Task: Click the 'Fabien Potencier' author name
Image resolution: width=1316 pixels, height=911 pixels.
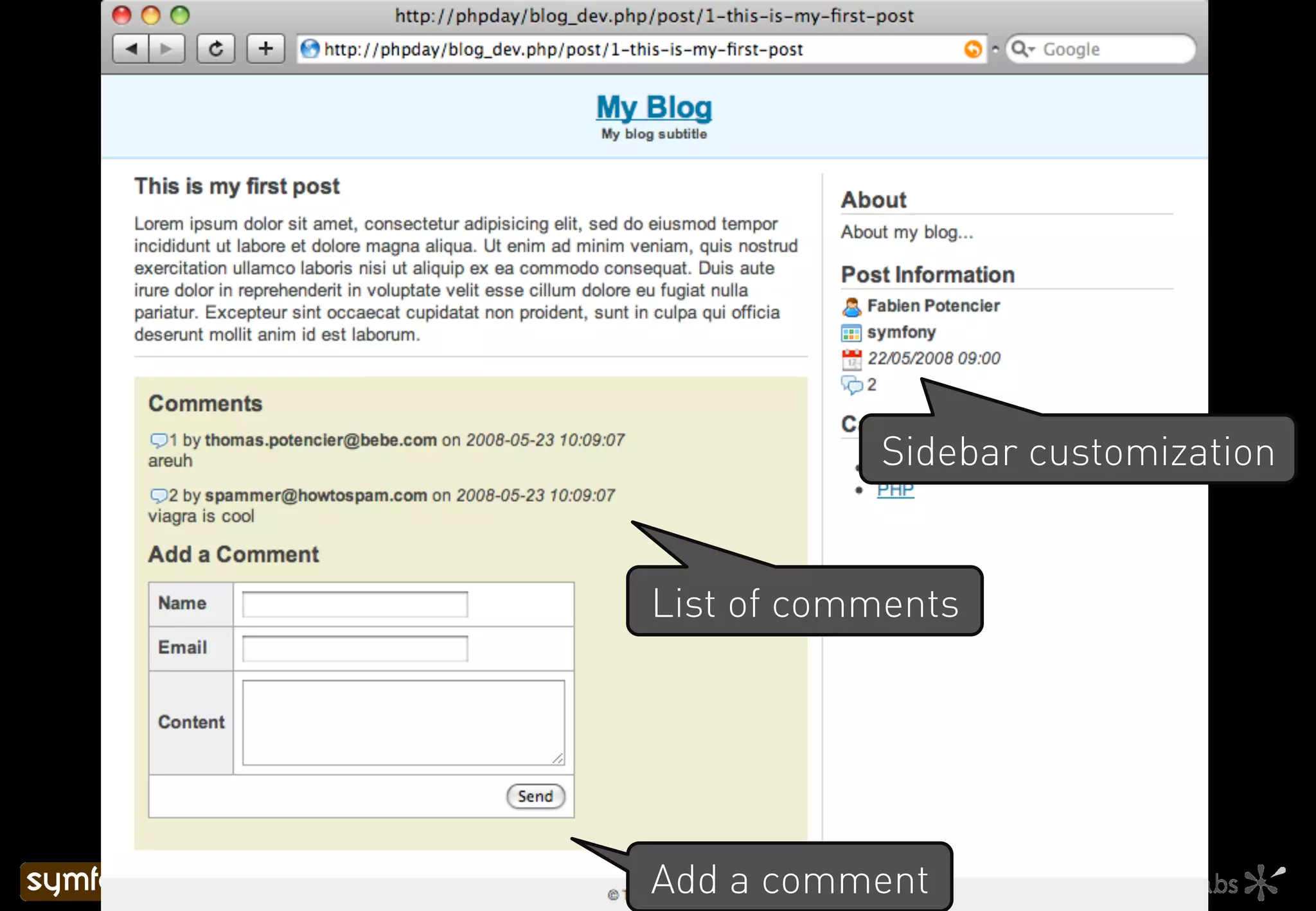Action: [x=933, y=306]
